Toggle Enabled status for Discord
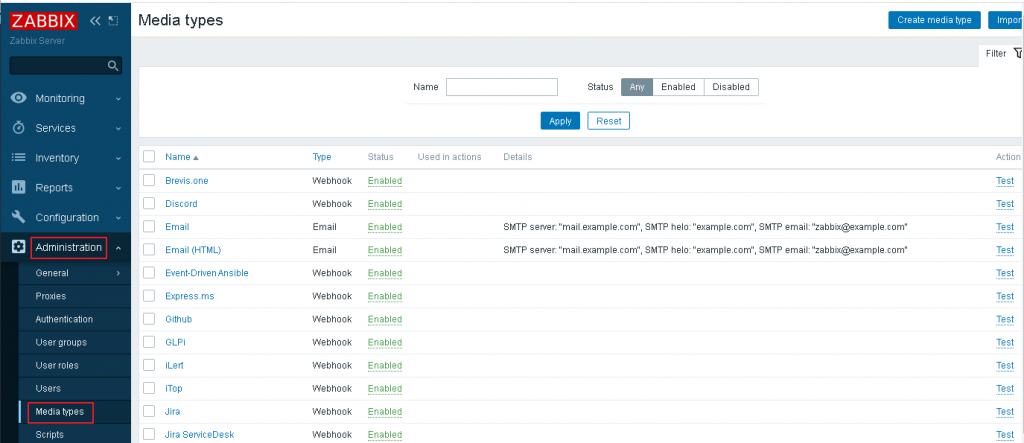The height and width of the screenshot is (443, 1024). click(385, 204)
